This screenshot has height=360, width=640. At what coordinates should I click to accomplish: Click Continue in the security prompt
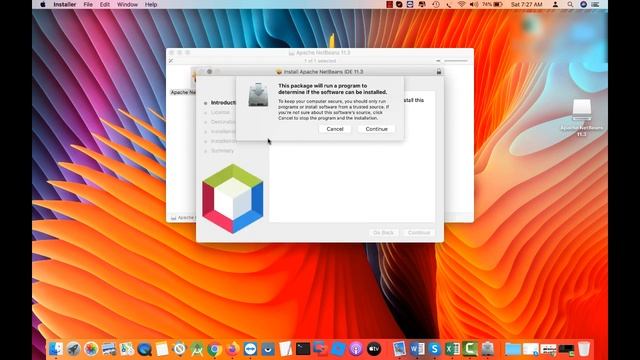tap(376, 129)
